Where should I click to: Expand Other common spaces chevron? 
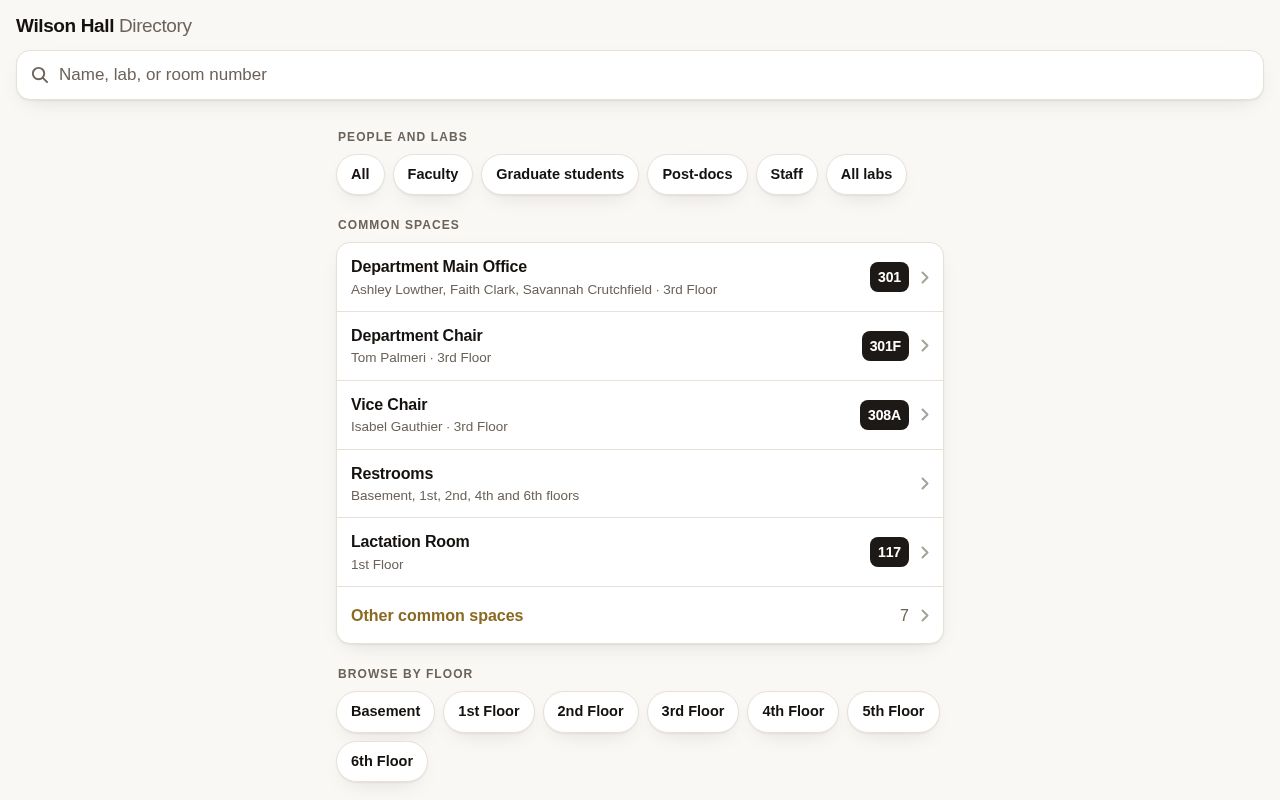pyautogui.click(x=925, y=616)
